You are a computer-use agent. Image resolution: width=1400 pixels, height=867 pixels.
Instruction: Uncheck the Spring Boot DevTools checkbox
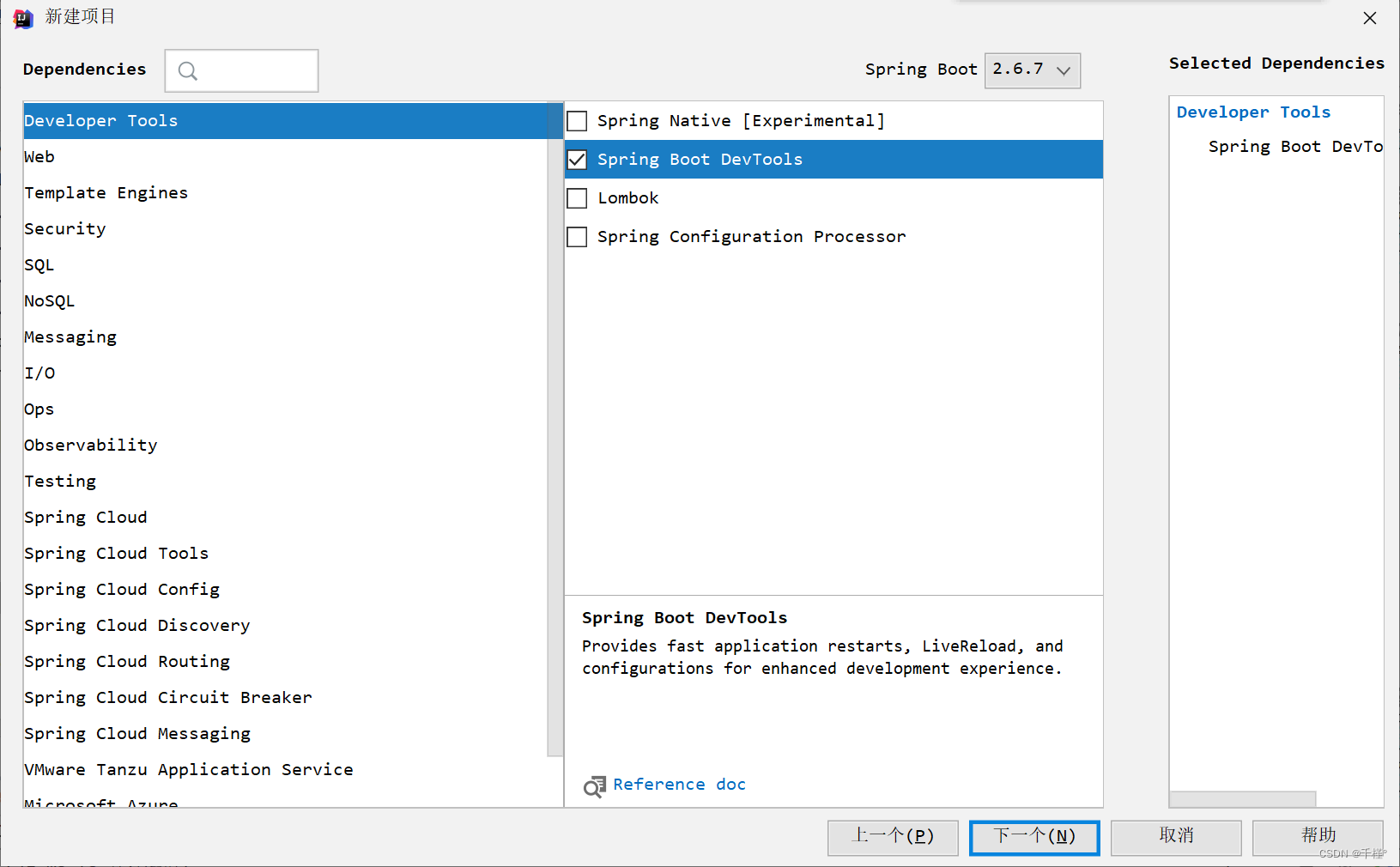(x=578, y=160)
